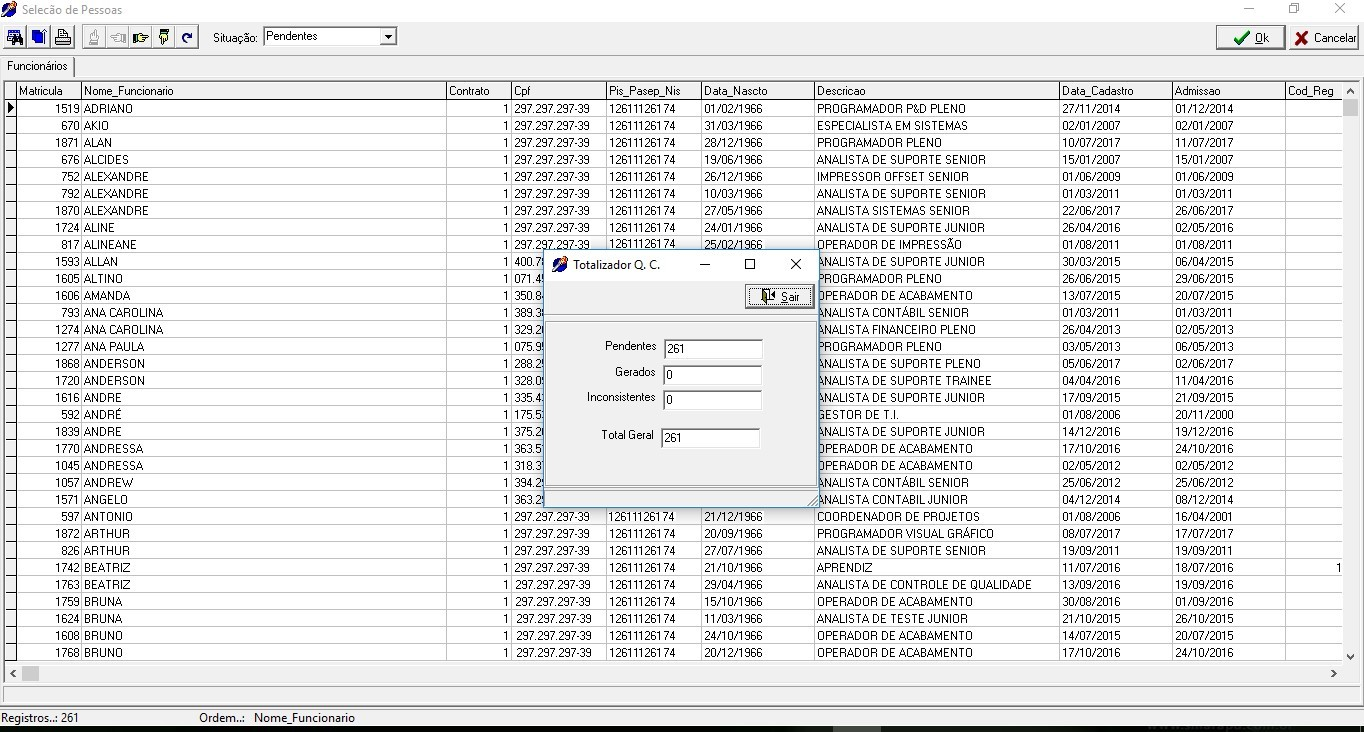Click the blue copy/export icon
This screenshot has width=1364, height=732.
pos(38,37)
